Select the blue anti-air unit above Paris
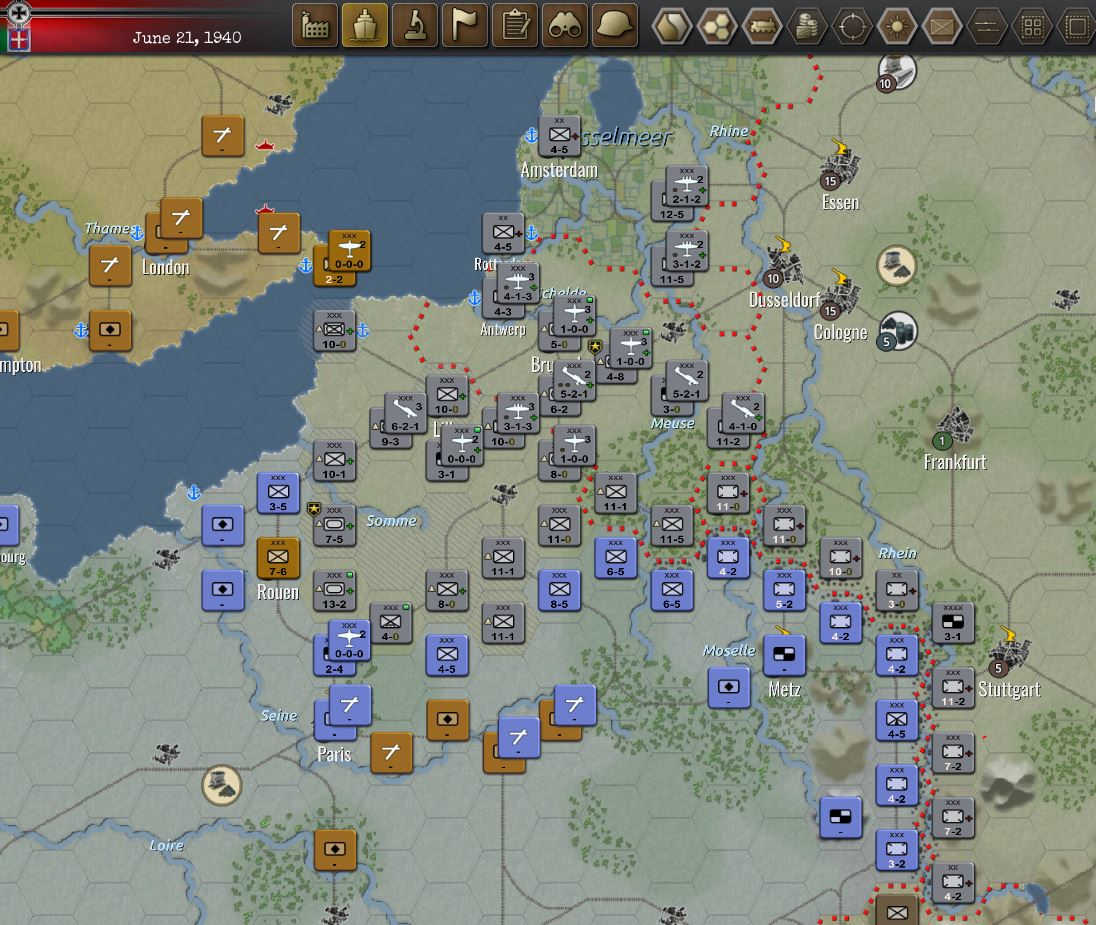 [350, 705]
